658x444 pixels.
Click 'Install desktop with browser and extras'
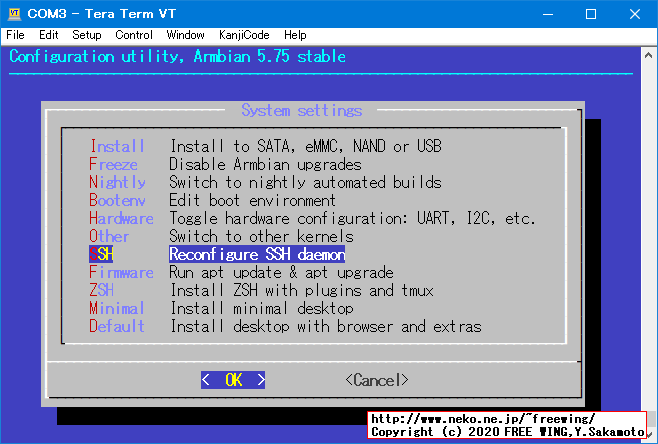point(326,326)
